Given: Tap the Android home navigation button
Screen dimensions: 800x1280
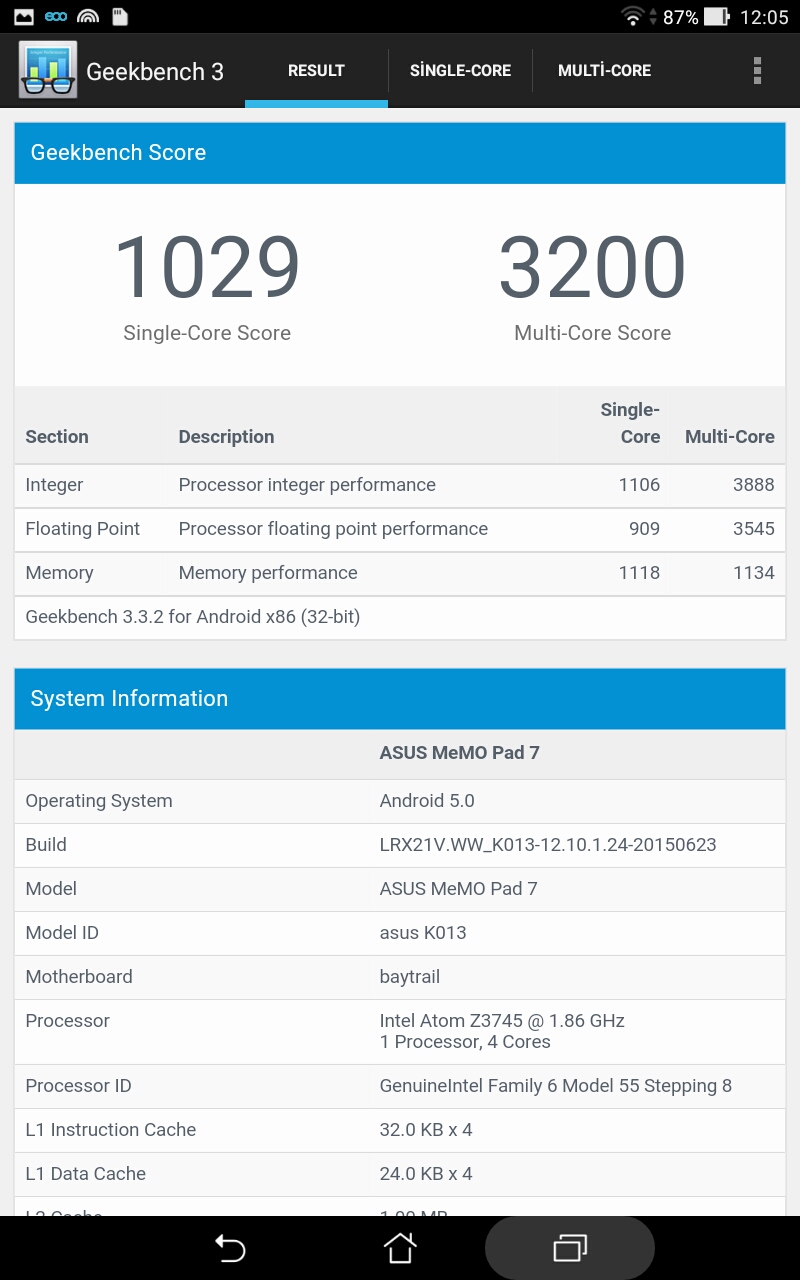Looking at the screenshot, I should click(x=400, y=1248).
